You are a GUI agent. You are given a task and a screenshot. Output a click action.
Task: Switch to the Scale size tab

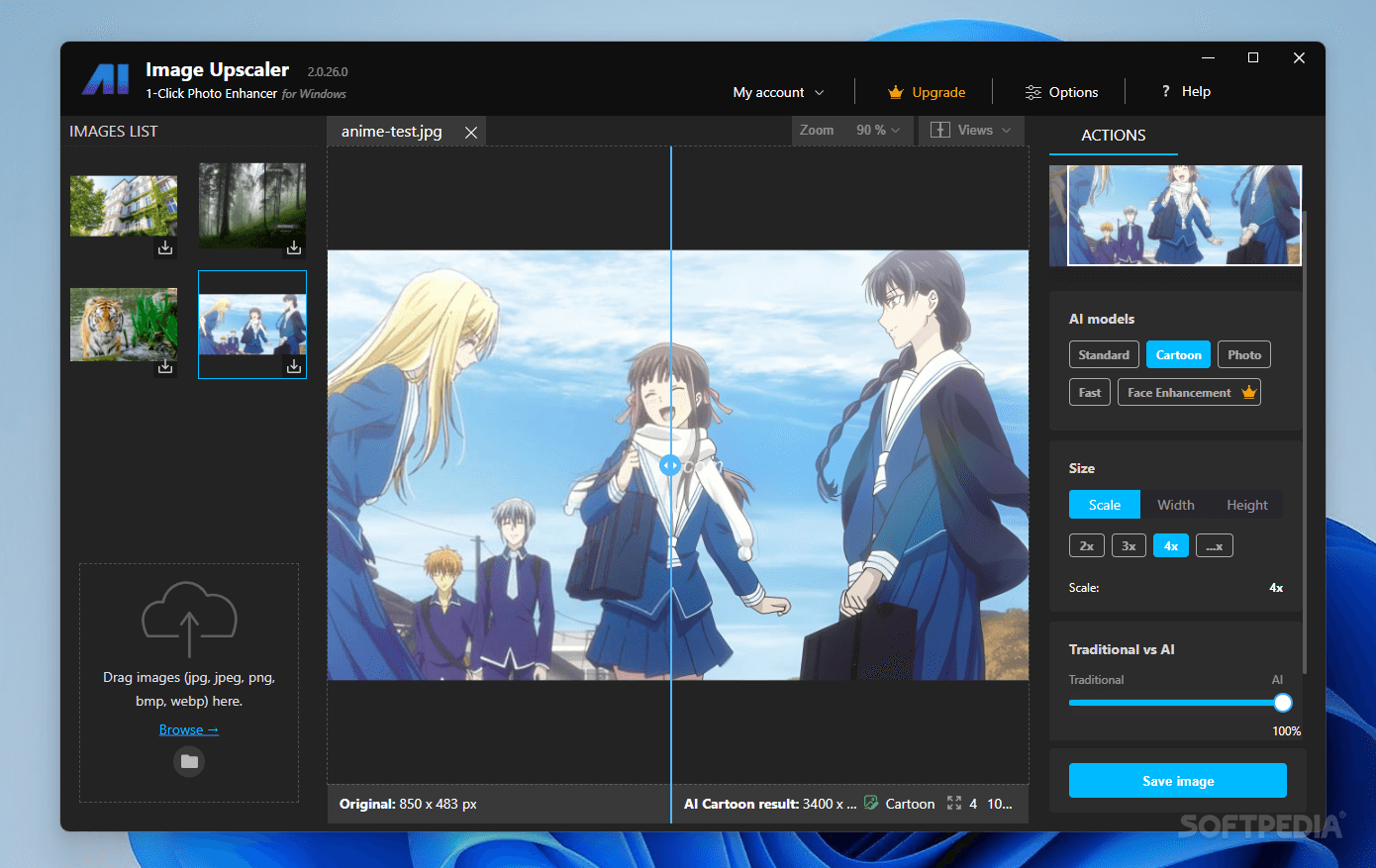(1105, 505)
